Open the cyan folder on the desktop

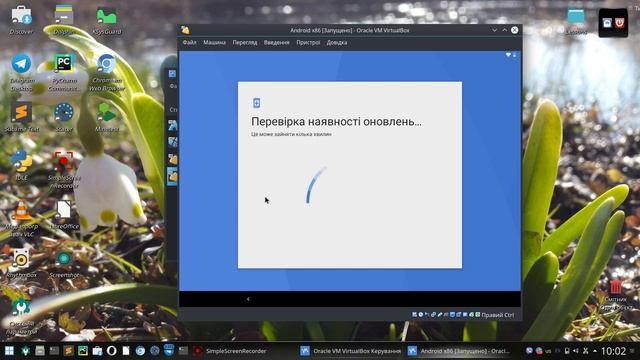click(576, 16)
